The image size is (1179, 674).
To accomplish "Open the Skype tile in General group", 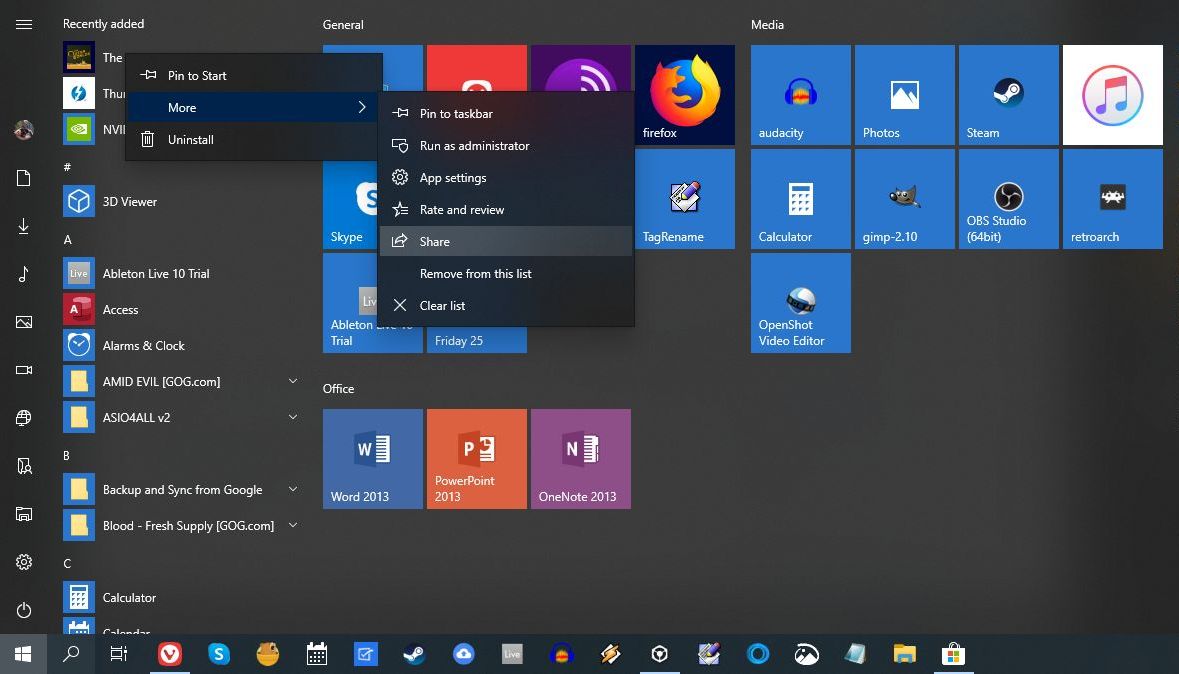I will 350,199.
